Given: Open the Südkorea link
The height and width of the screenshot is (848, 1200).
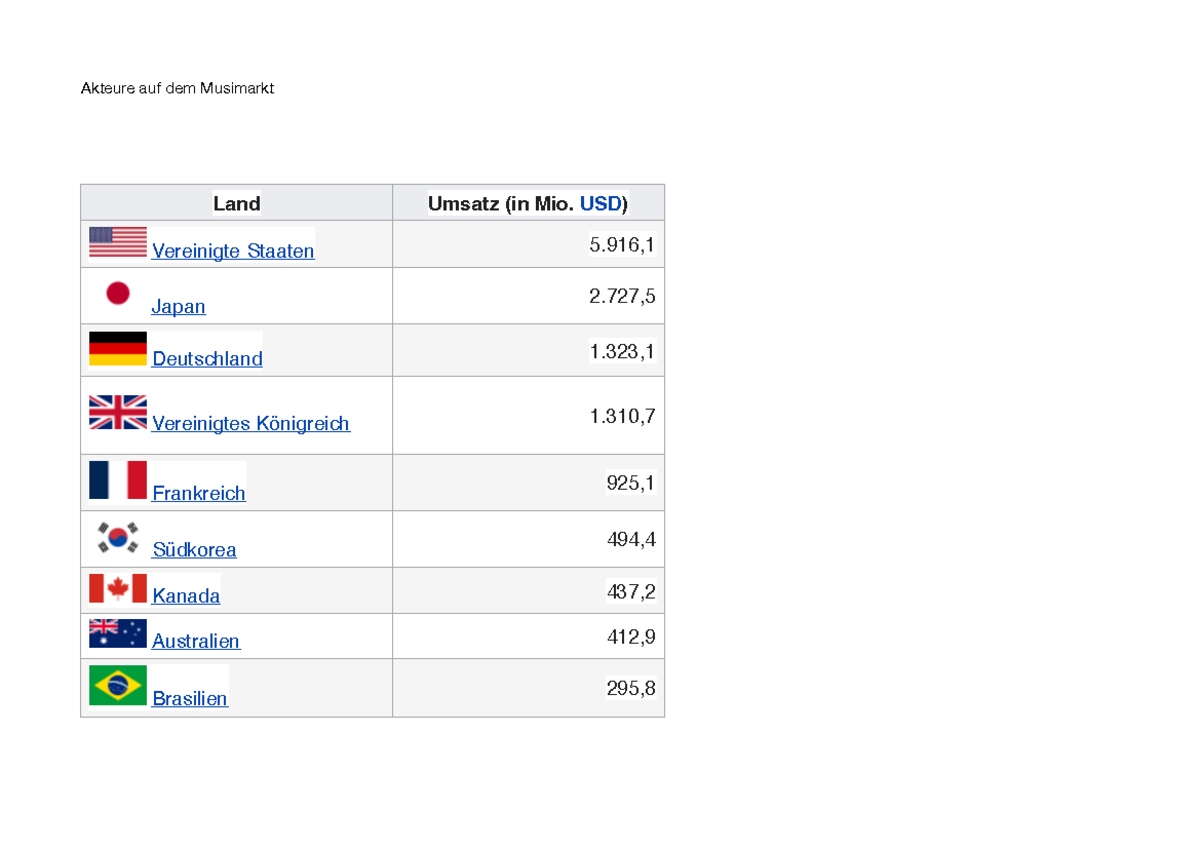Looking at the screenshot, I should click(194, 550).
